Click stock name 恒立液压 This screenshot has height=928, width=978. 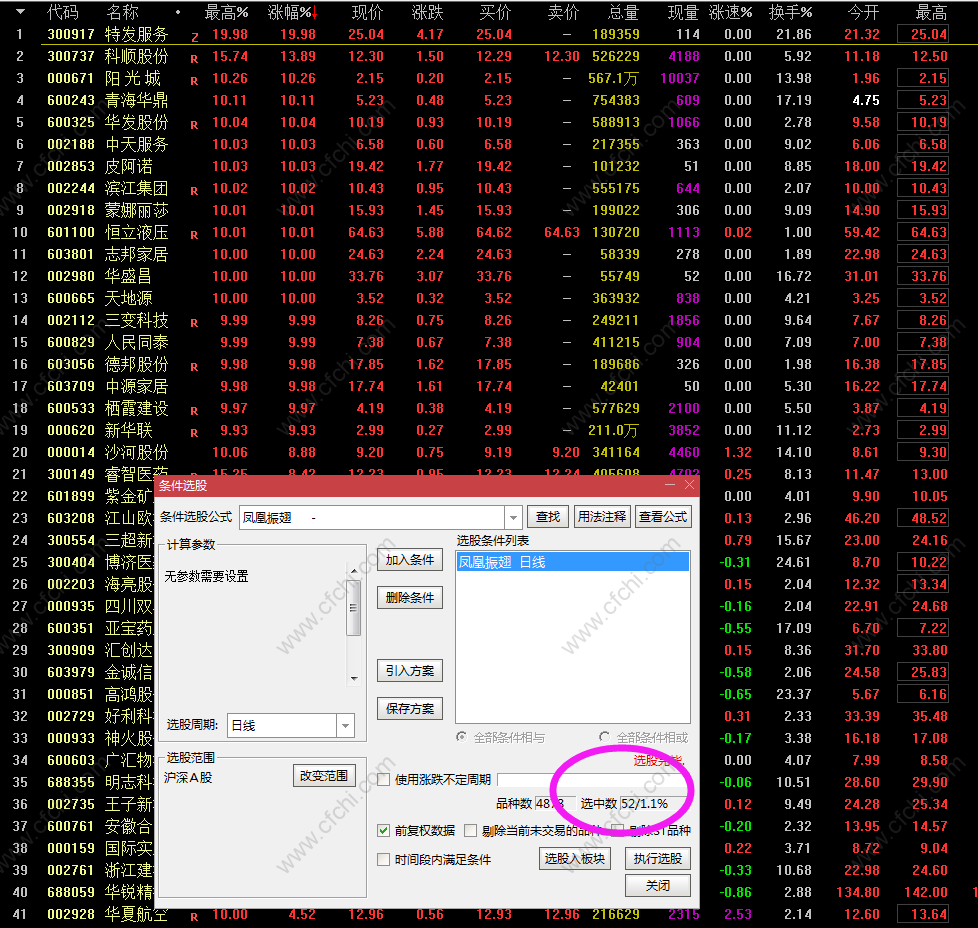pos(137,233)
